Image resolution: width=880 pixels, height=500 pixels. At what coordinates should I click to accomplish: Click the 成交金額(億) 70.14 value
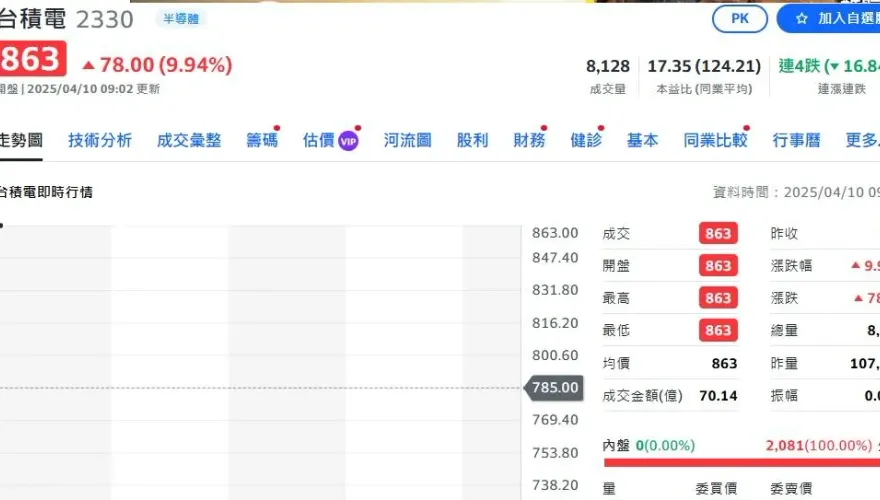718,396
